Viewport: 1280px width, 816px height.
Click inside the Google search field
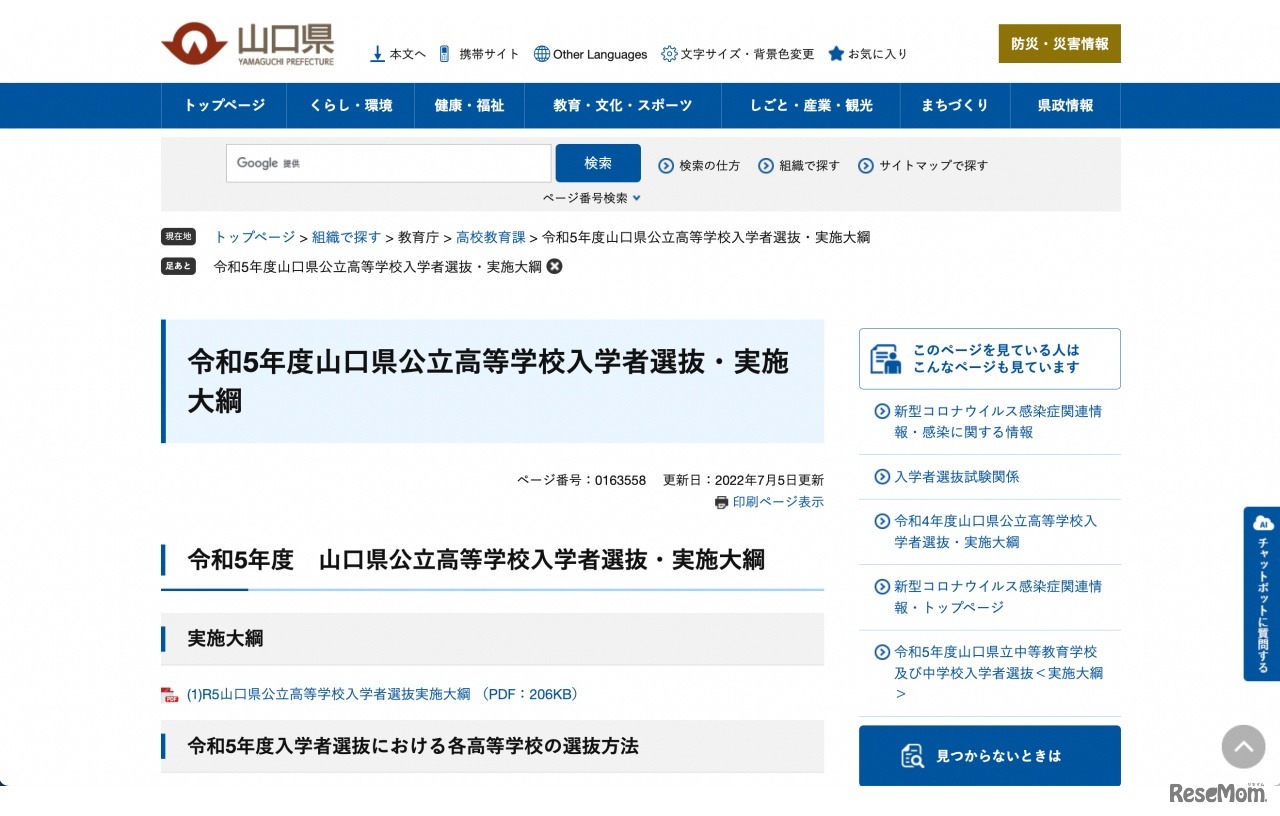[x=388, y=163]
